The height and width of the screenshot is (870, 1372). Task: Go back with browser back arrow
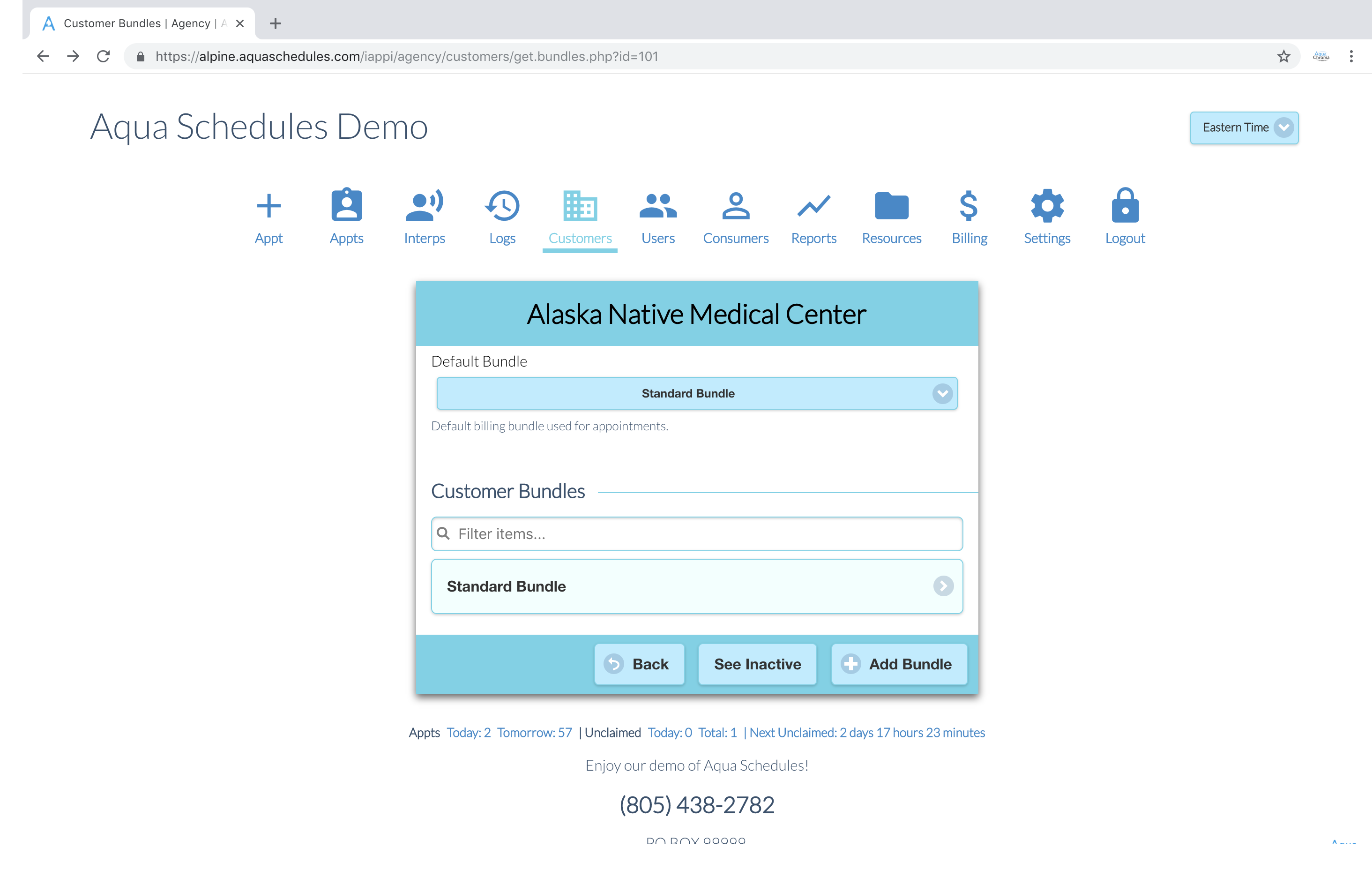point(43,56)
